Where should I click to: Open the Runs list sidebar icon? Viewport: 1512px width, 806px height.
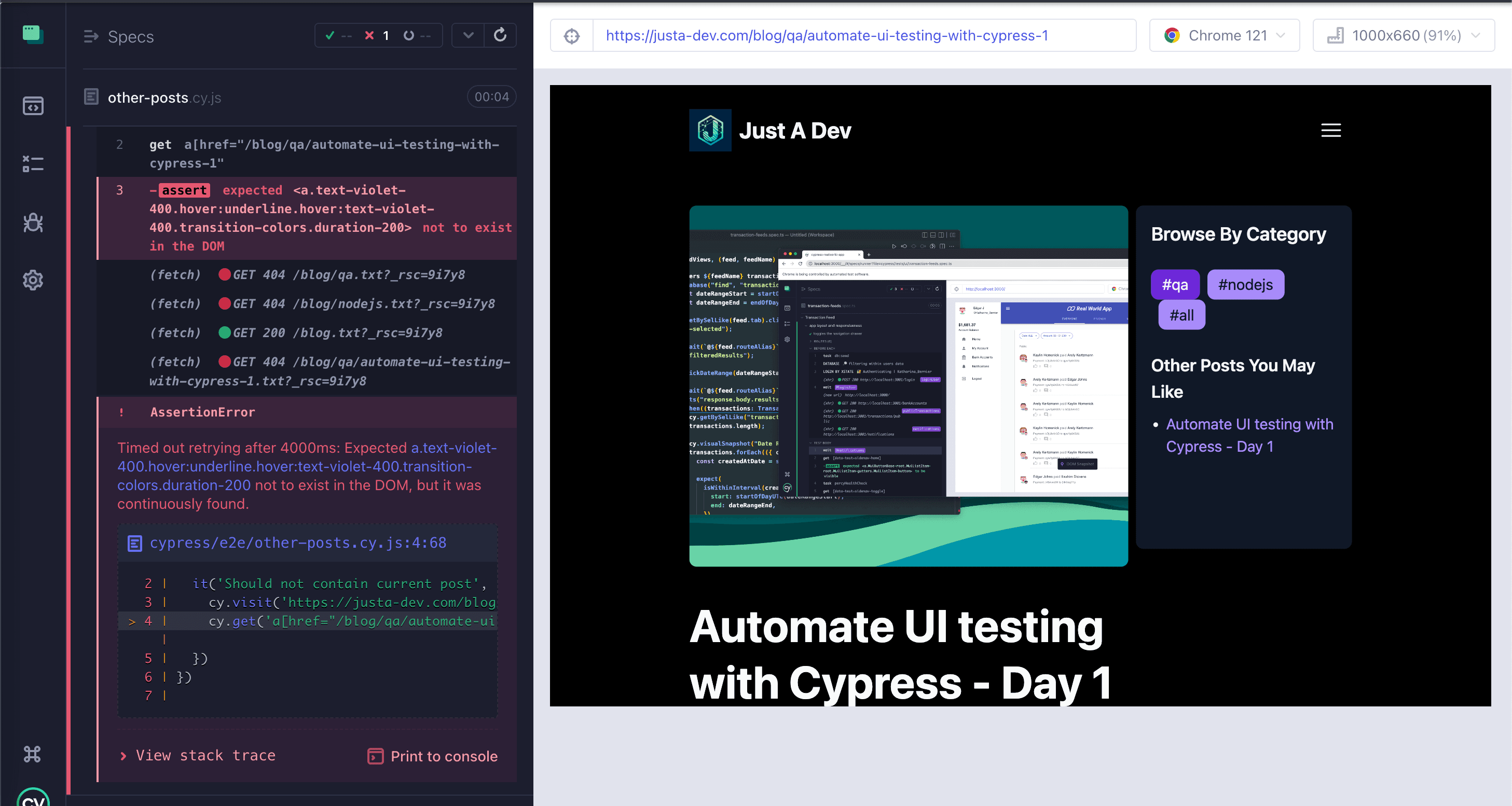click(33, 164)
